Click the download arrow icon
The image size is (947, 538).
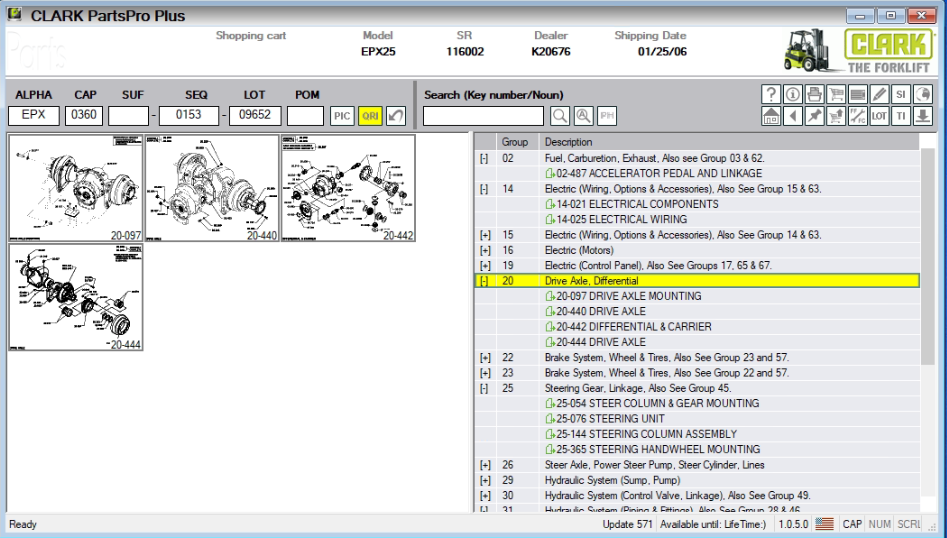tap(923, 116)
